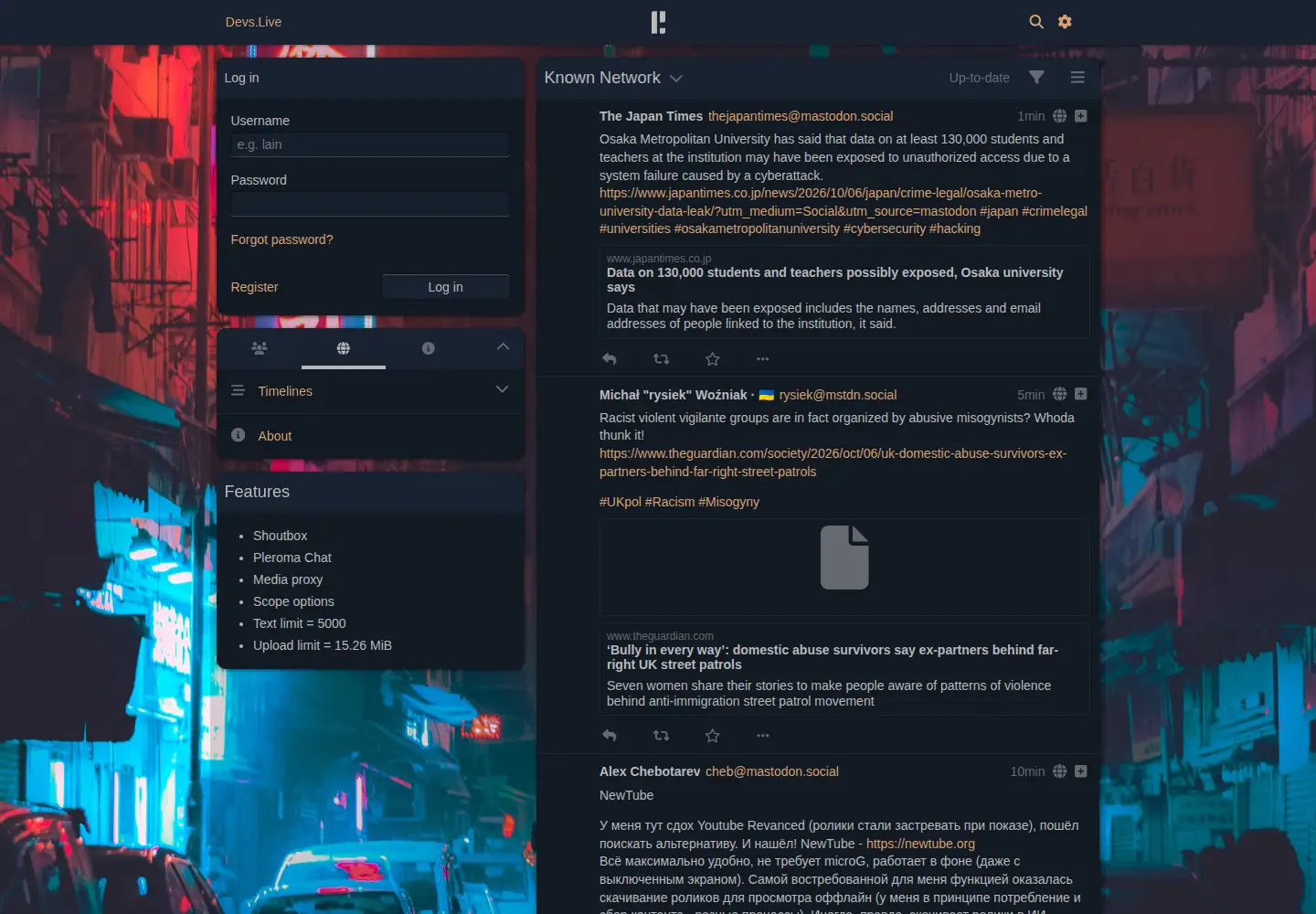Switch to the info tab in the side panel
Screen dimensions: 1316x914
coord(429,348)
